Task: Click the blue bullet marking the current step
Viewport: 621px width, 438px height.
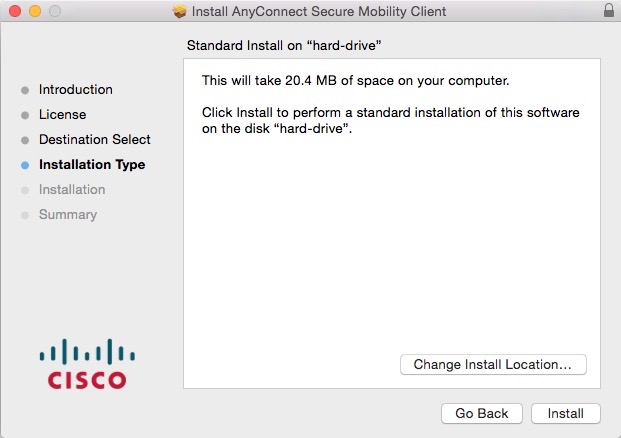Action: [x=25, y=165]
